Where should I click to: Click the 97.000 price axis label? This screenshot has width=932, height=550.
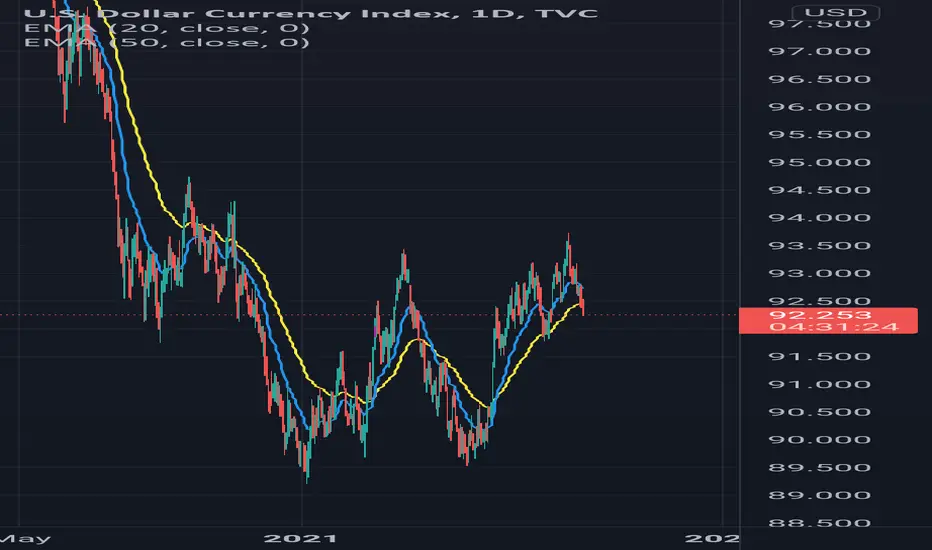point(820,51)
